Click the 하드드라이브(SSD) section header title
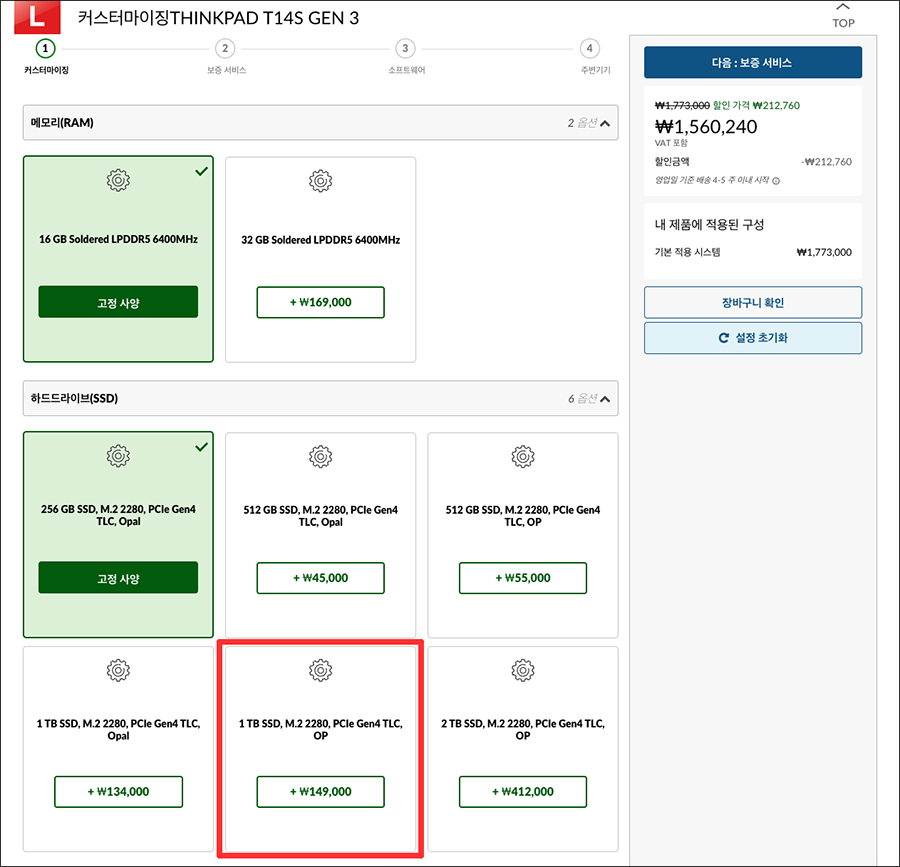Screen dimensions: 900x867 click(x=74, y=398)
